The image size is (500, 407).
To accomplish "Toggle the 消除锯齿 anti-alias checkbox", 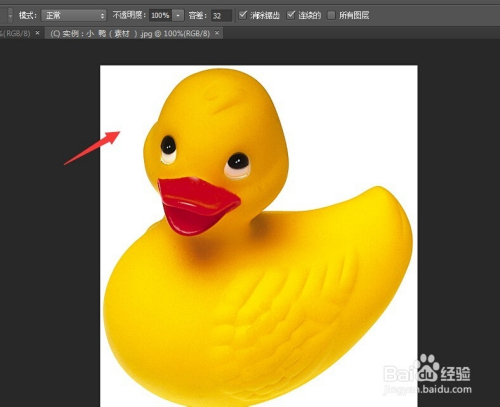I will 243,15.
